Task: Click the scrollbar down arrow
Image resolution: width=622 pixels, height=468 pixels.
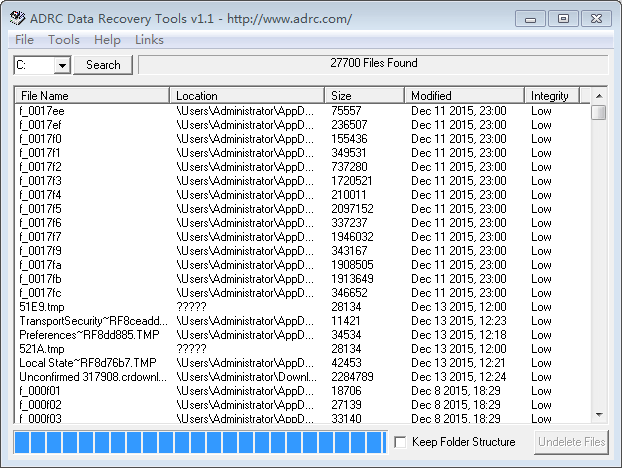Action: tap(599, 415)
